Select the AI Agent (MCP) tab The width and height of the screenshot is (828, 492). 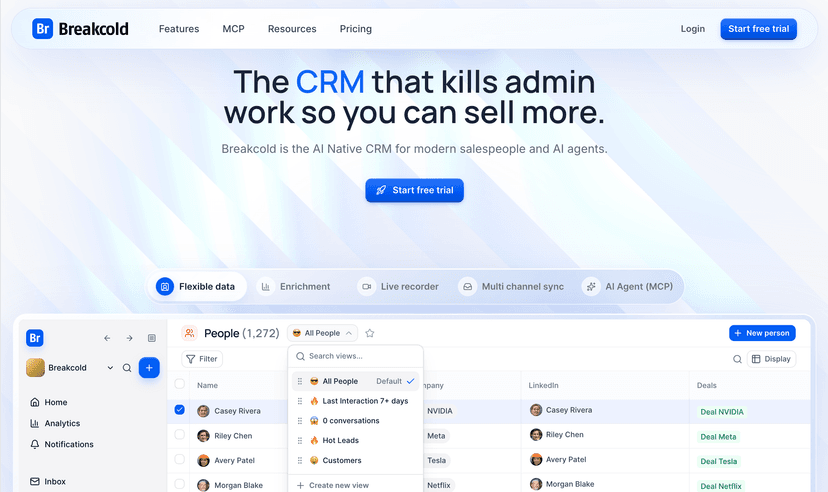point(627,287)
